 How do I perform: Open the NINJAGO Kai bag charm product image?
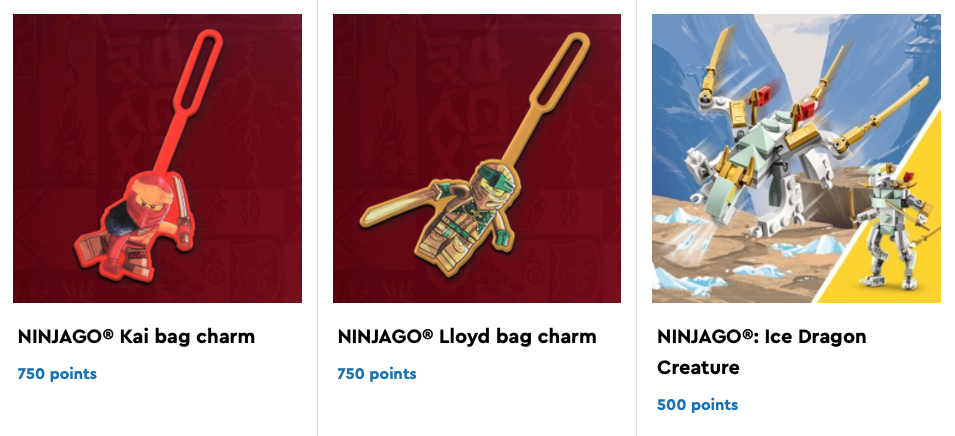tap(157, 158)
